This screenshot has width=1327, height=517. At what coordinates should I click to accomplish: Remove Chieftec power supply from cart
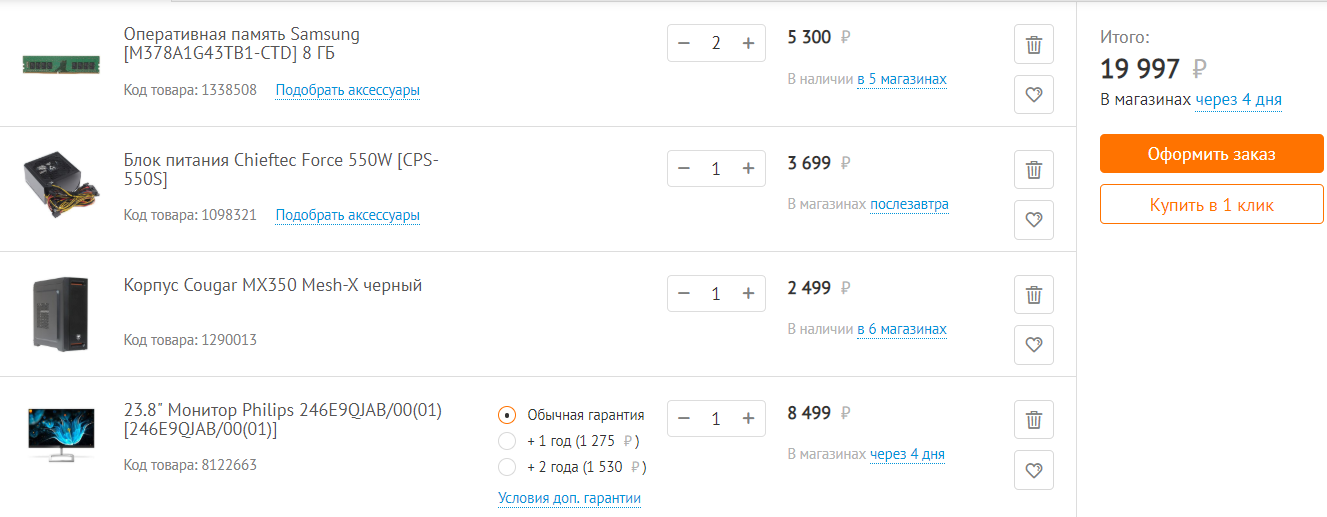(x=1034, y=170)
